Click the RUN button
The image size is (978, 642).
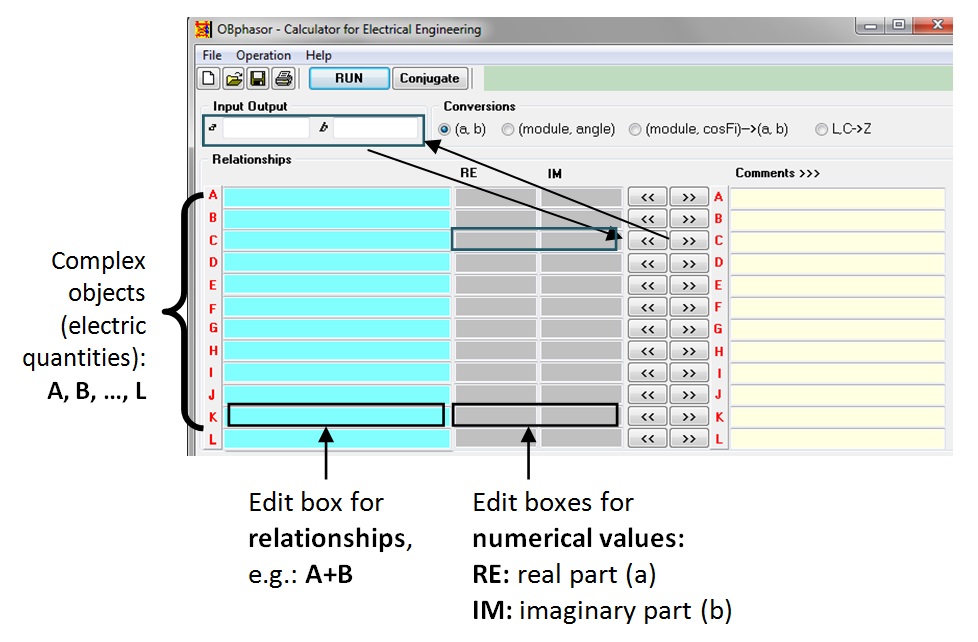click(x=349, y=78)
